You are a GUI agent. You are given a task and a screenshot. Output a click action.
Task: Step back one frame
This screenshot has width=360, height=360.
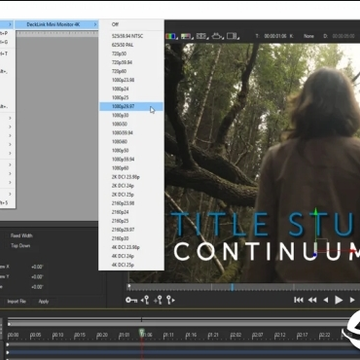pyautogui.click(x=326, y=300)
